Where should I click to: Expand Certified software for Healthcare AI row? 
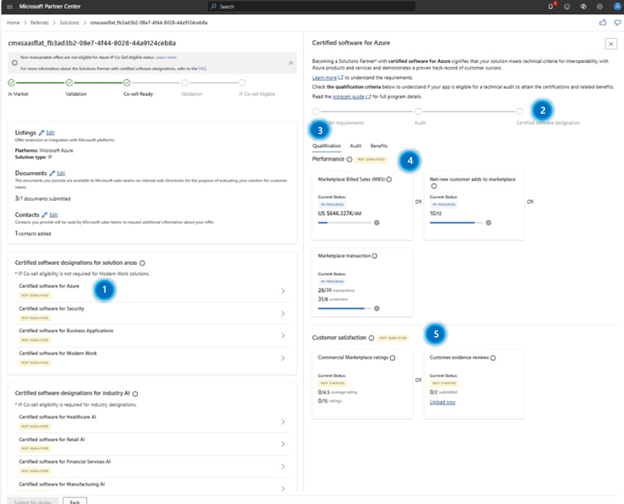152,422
